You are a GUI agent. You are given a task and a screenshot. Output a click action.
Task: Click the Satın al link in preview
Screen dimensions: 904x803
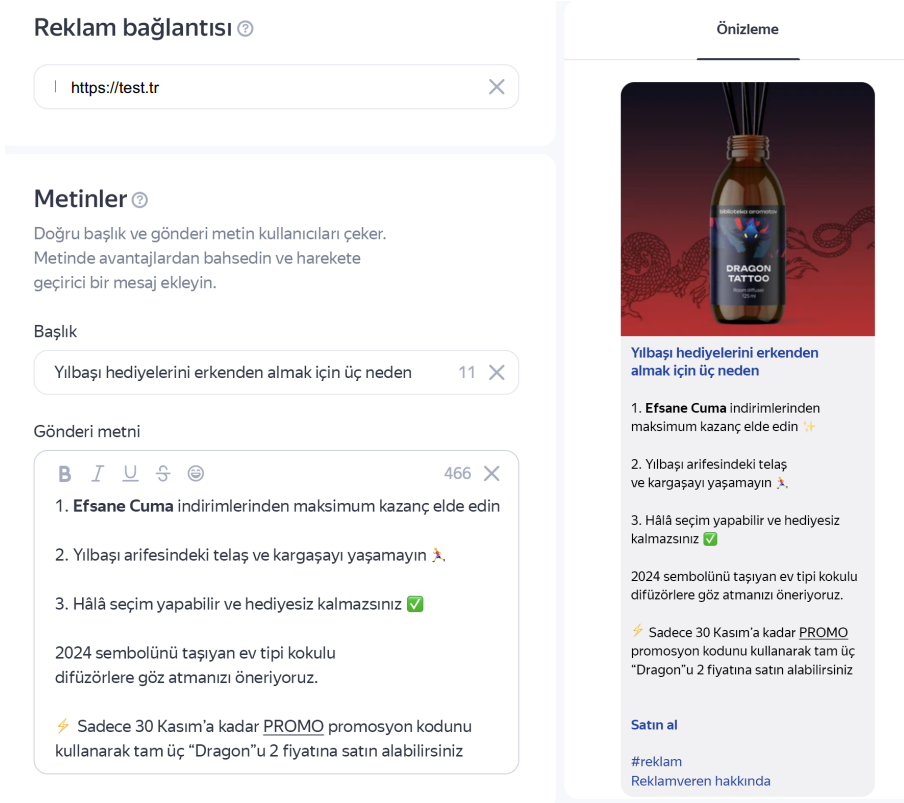654,725
